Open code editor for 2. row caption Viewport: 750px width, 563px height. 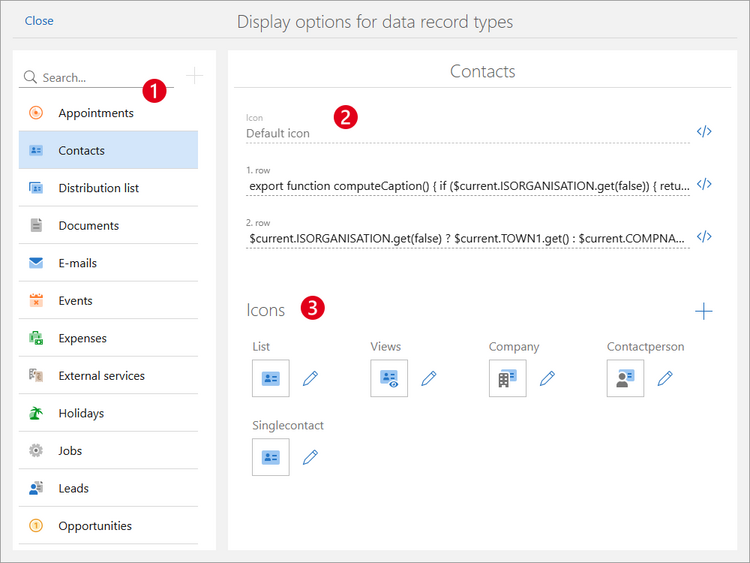coord(704,237)
